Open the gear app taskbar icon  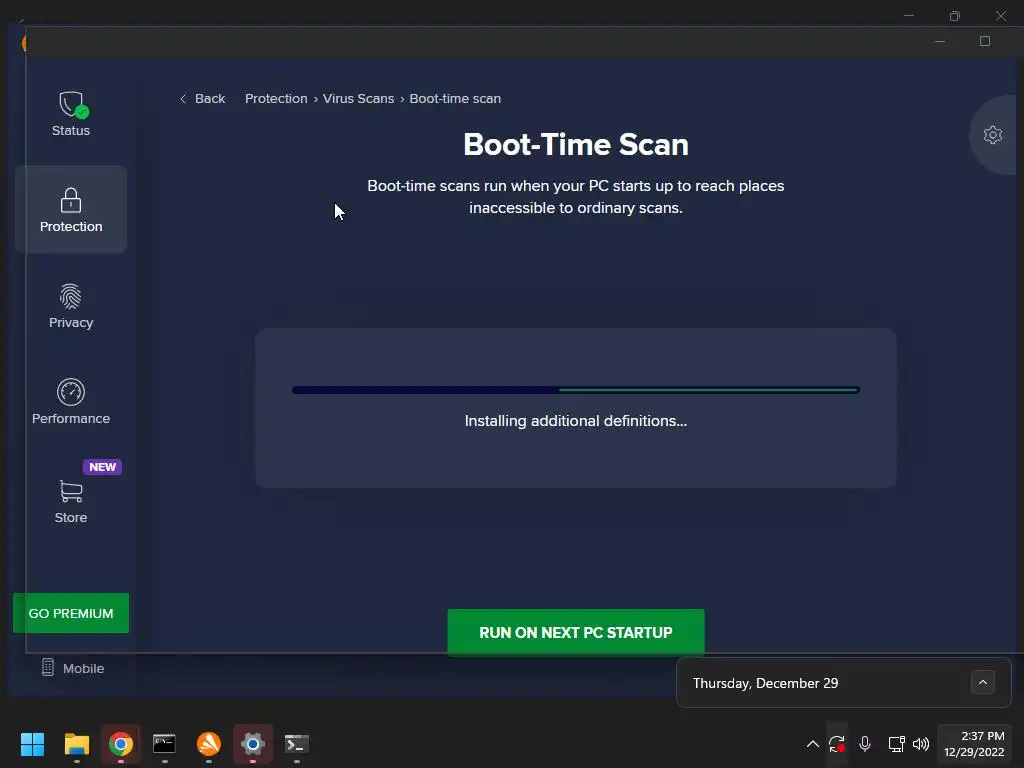253,744
